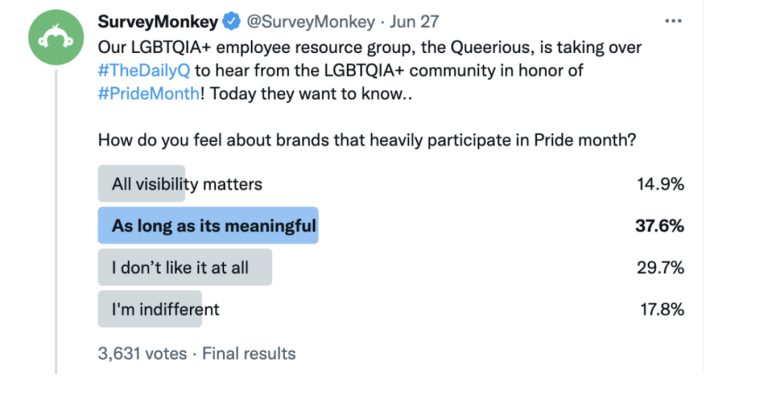Open the @SurveyMonkey handle link

click(311, 22)
